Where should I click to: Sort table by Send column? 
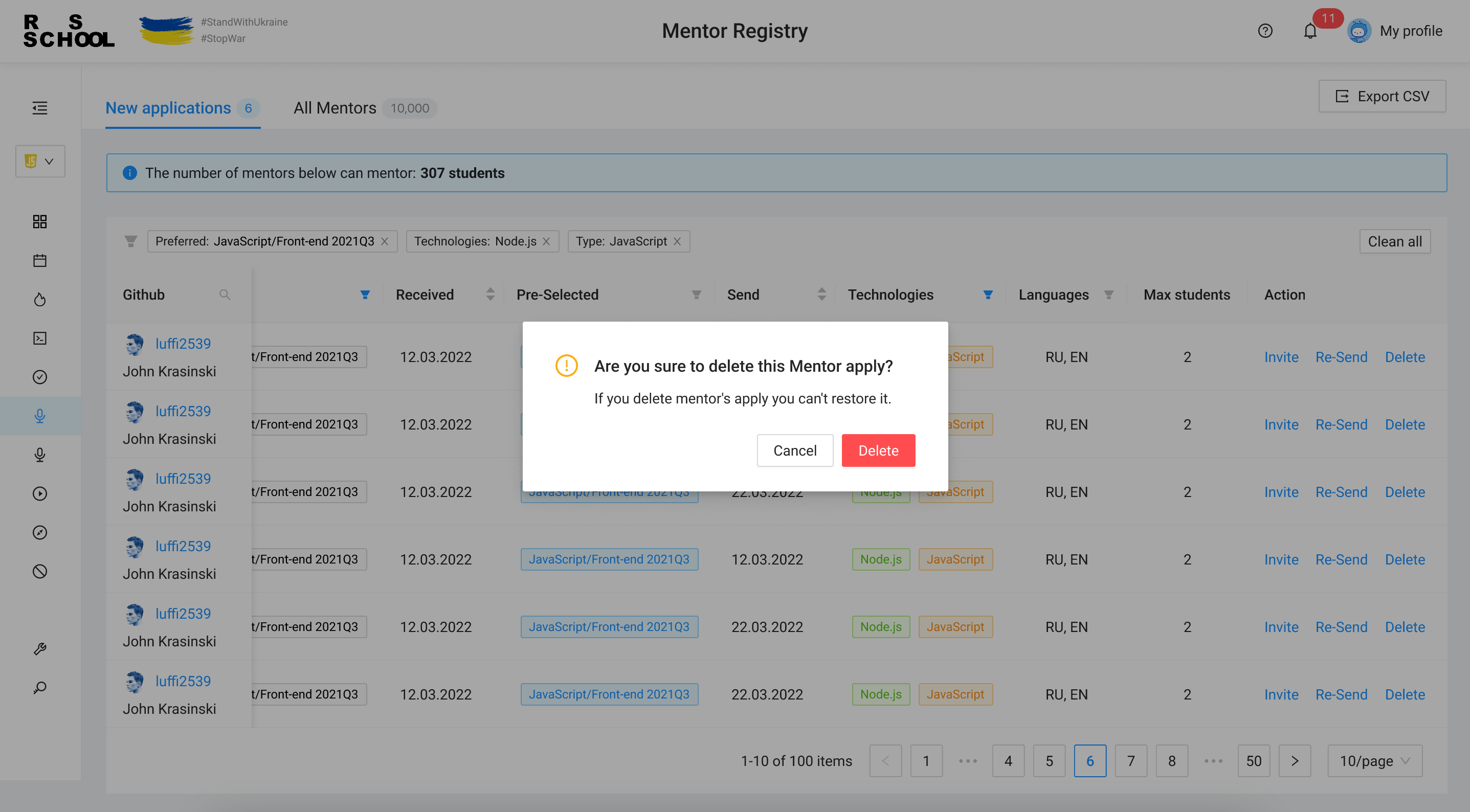[x=822, y=295]
